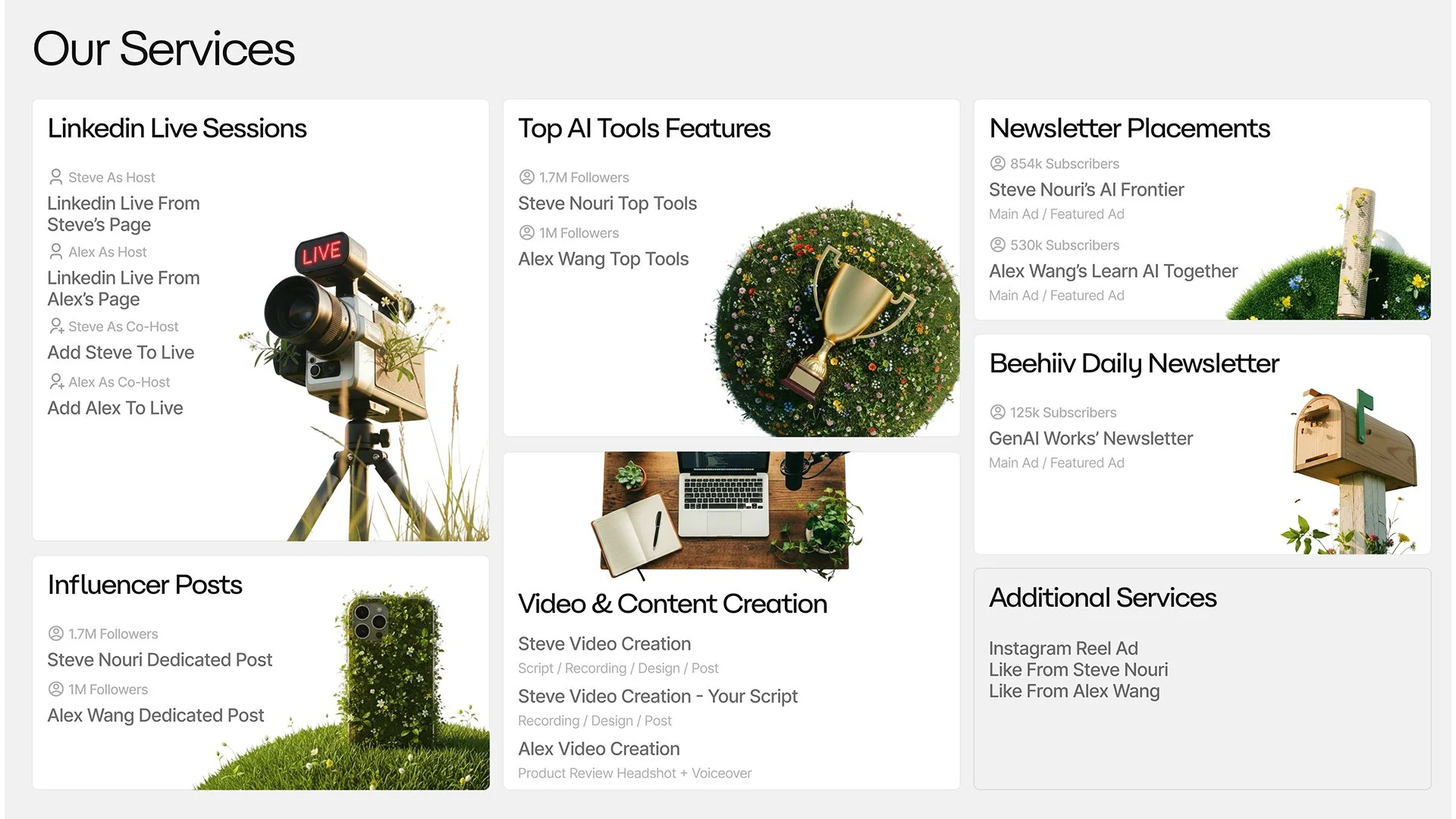Select "Linkedin Live From Steve's Page"
Viewport: 1456px width, 819px height.
pyautogui.click(x=124, y=214)
